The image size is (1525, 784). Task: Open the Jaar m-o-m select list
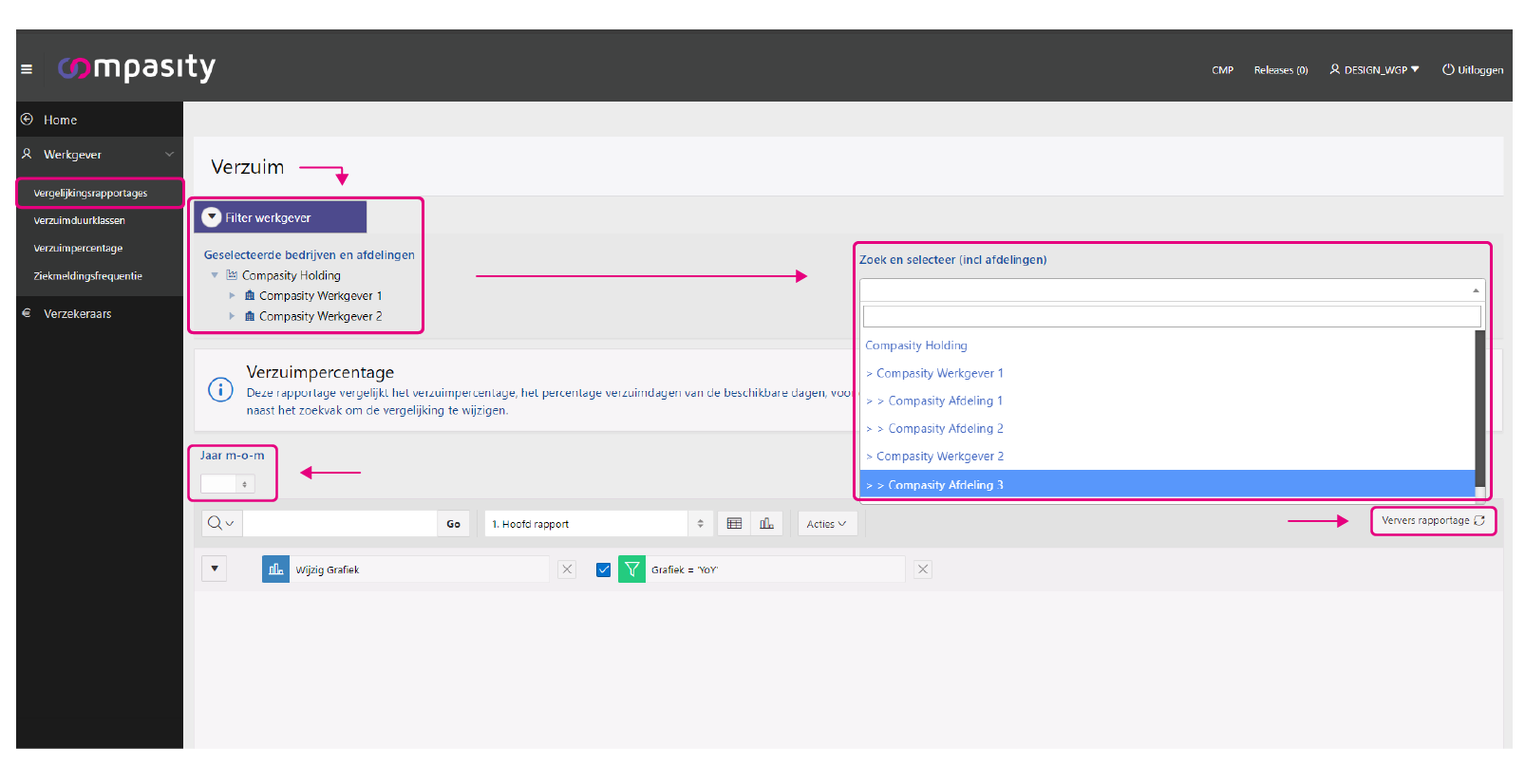(228, 484)
